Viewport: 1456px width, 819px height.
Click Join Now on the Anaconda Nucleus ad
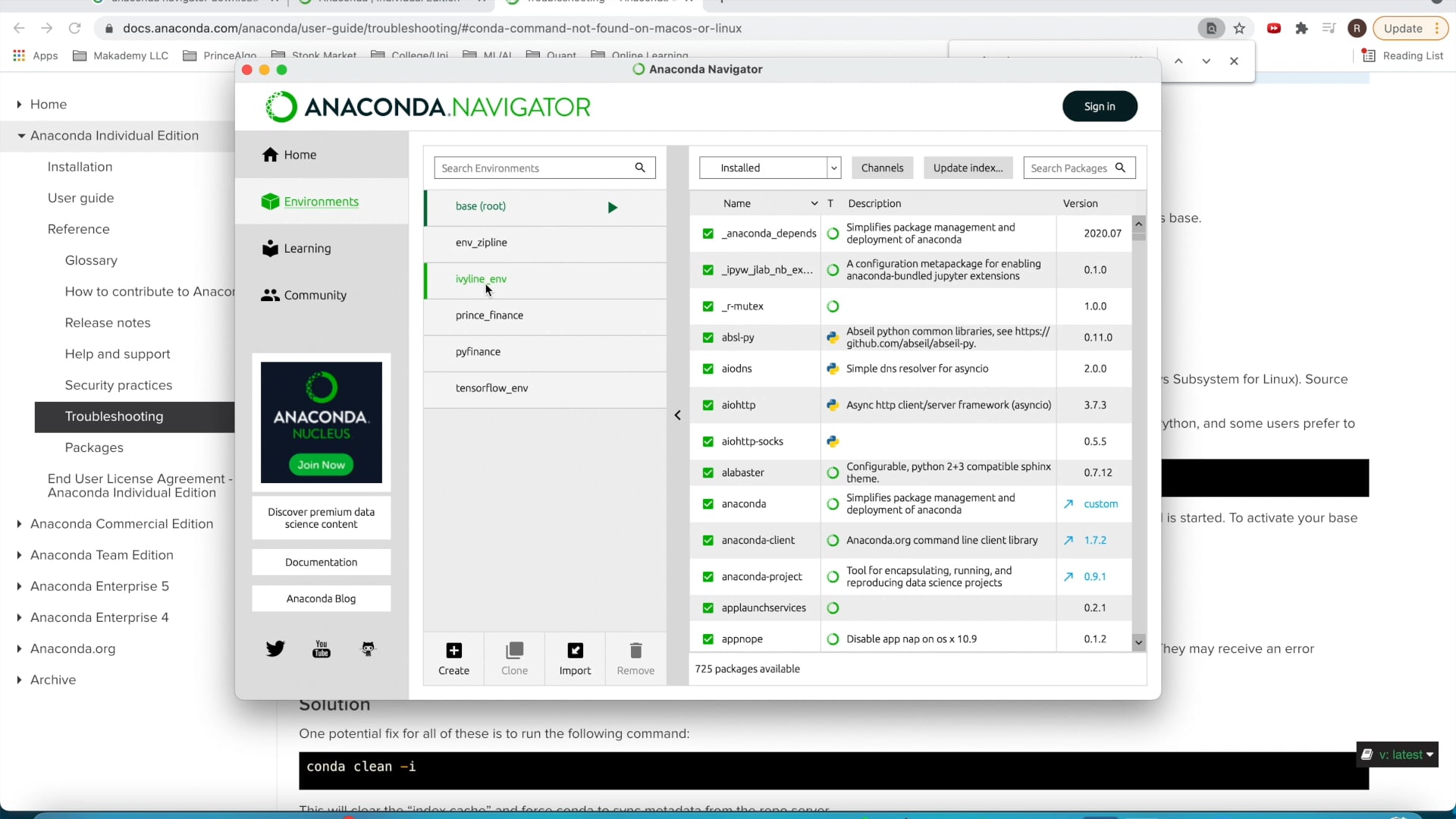click(321, 465)
